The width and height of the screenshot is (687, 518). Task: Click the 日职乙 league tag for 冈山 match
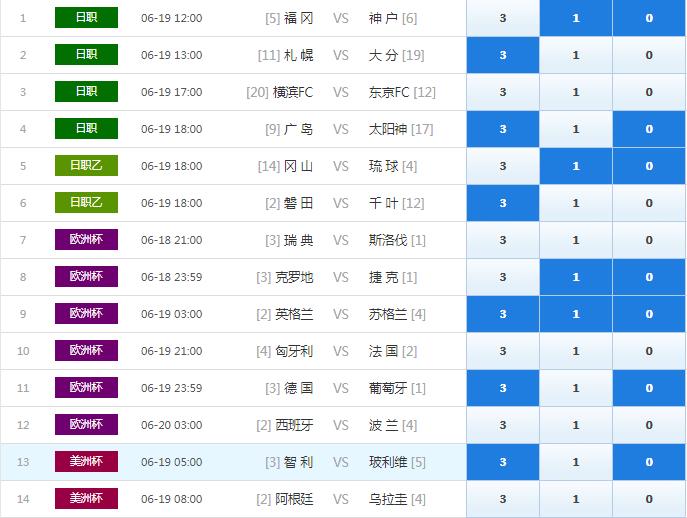coord(86,166)
